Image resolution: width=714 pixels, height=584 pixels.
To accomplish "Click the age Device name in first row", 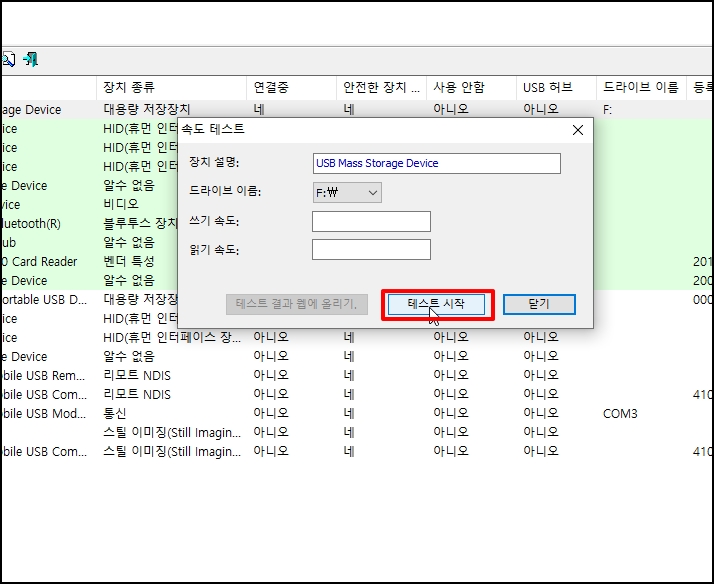I will click(31, 110).
